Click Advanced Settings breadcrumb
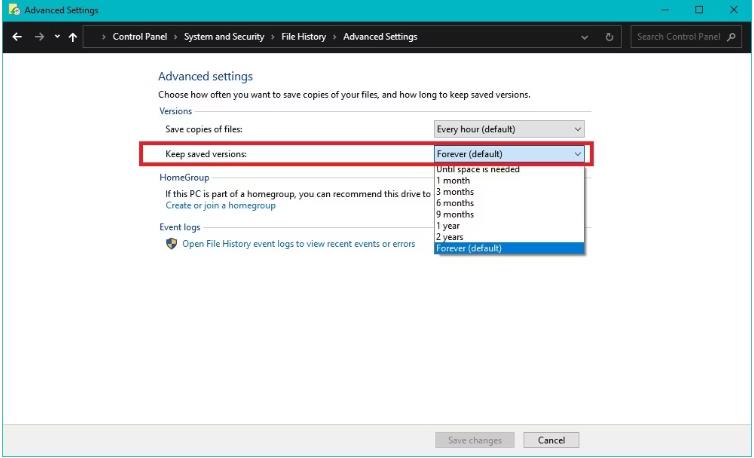Viewport: 754px width, 458px height. pyautogui.click(x=380, y=37)
